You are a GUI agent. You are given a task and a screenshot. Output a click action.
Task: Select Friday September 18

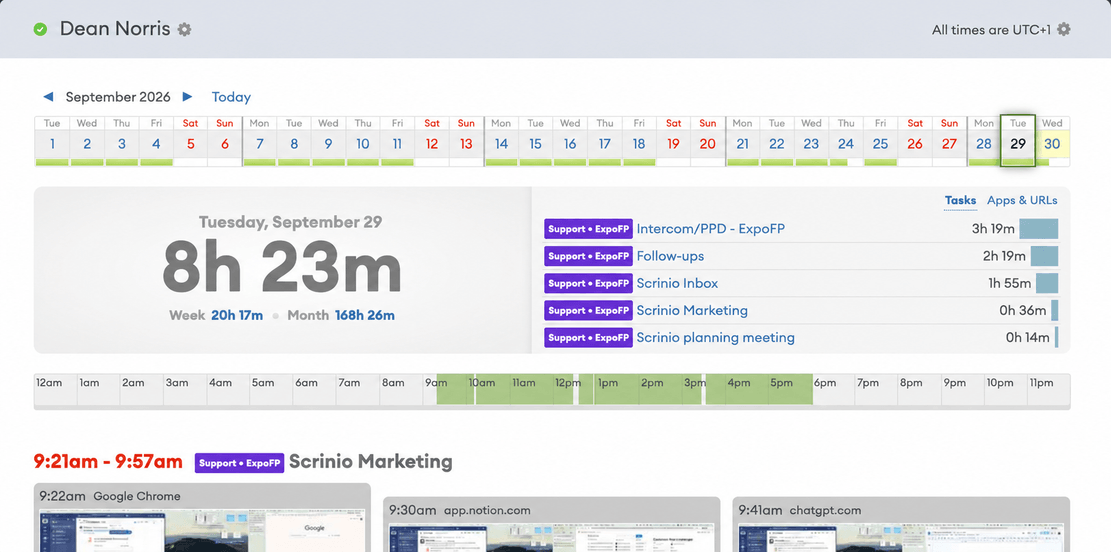[x=639, y=141]
